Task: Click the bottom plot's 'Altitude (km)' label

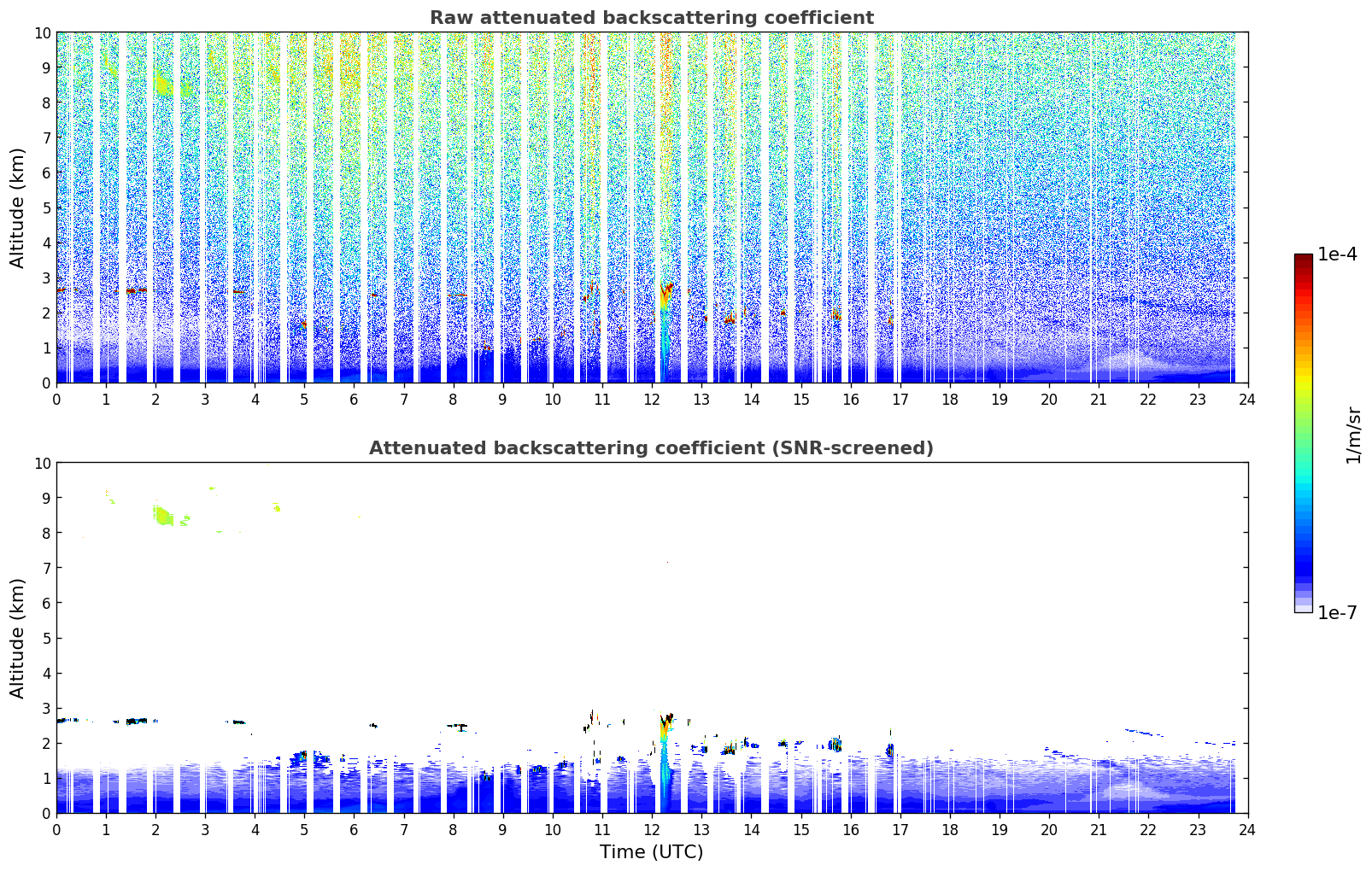Action: point(18,638)
